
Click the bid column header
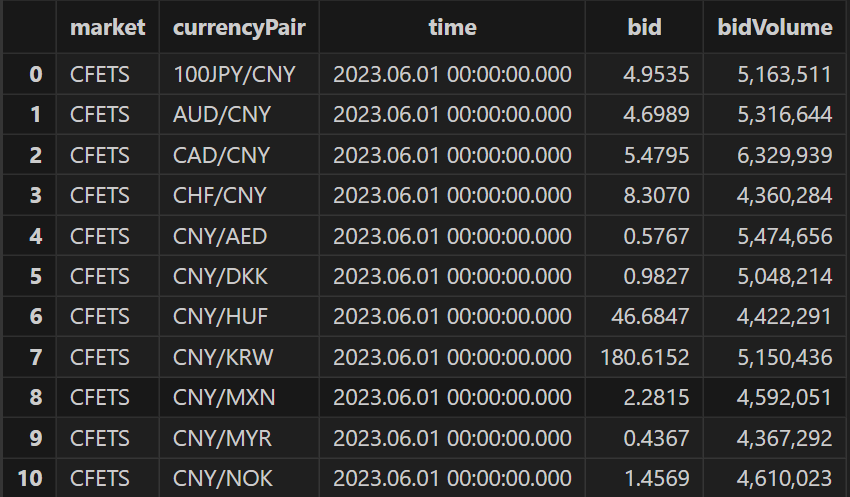[x=645, y=27]
